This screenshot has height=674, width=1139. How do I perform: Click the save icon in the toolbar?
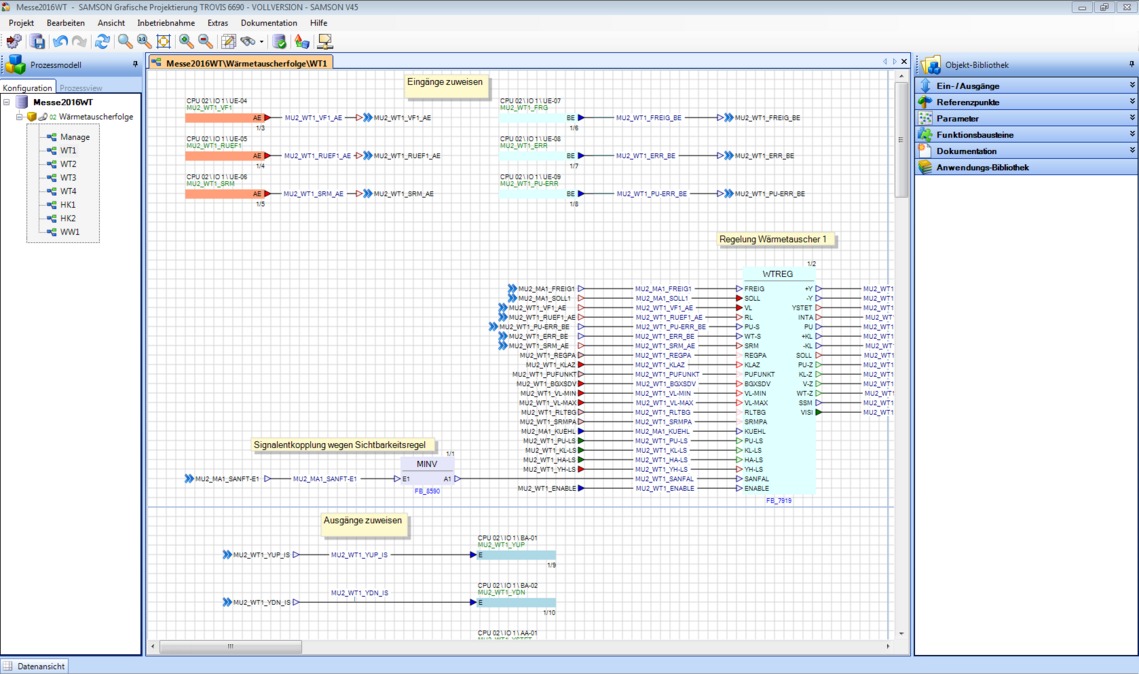[x=37, y=42]
